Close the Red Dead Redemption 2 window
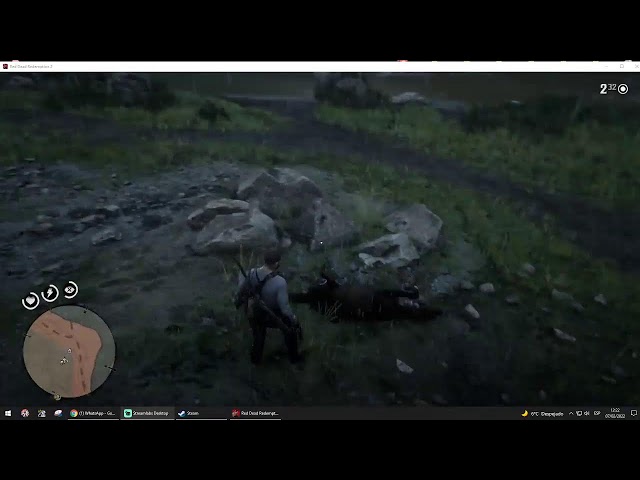 636,66
